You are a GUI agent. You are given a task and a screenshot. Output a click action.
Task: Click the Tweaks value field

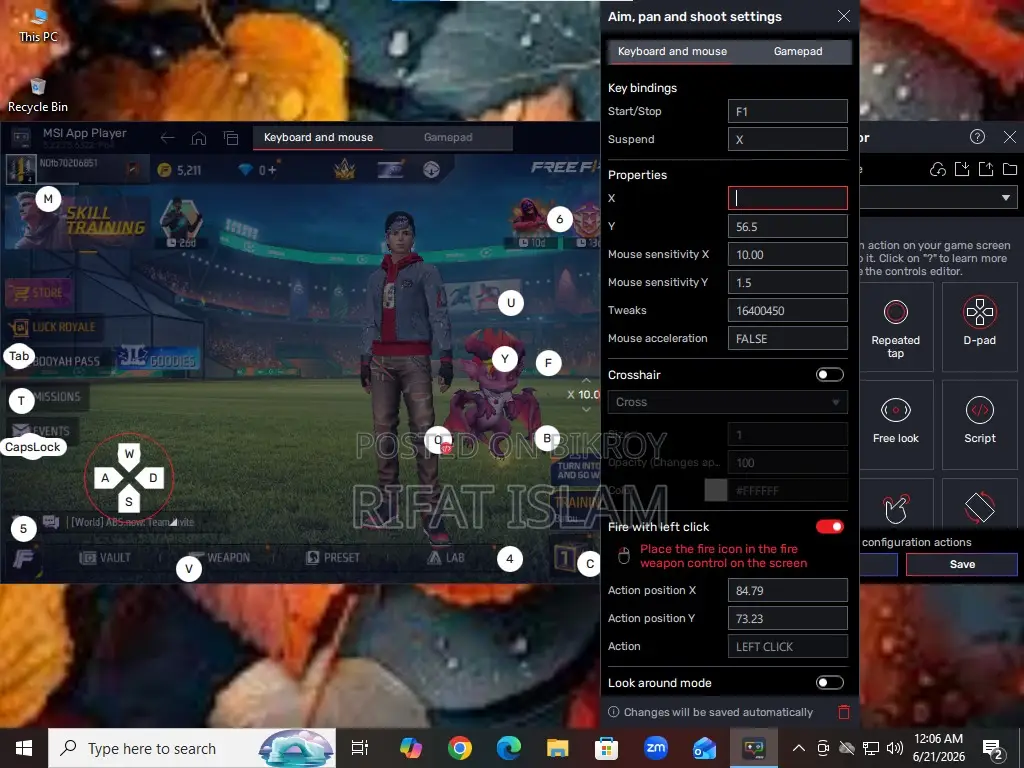click(788, 311)
